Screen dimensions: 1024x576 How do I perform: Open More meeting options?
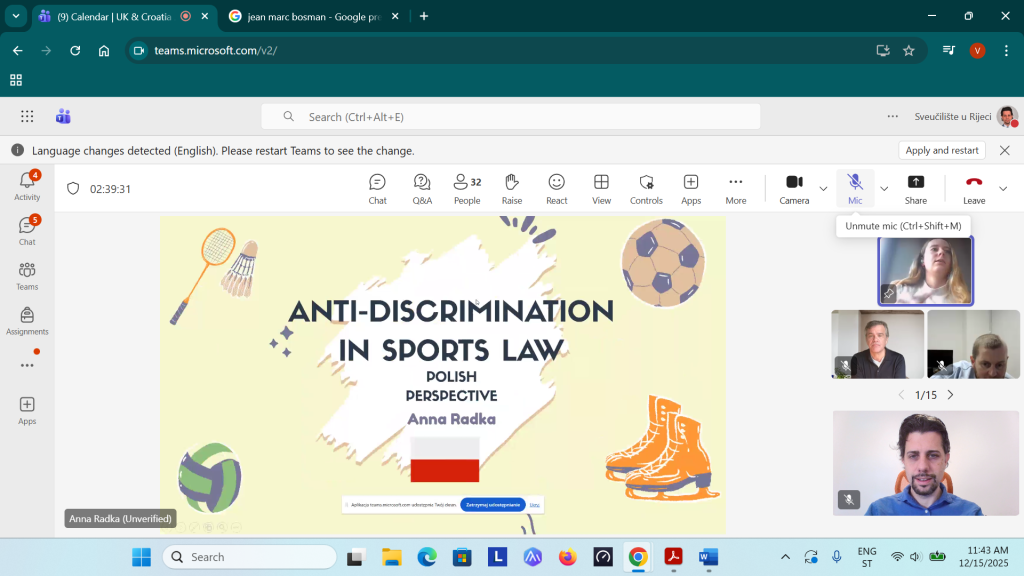[x=736, y=187]
